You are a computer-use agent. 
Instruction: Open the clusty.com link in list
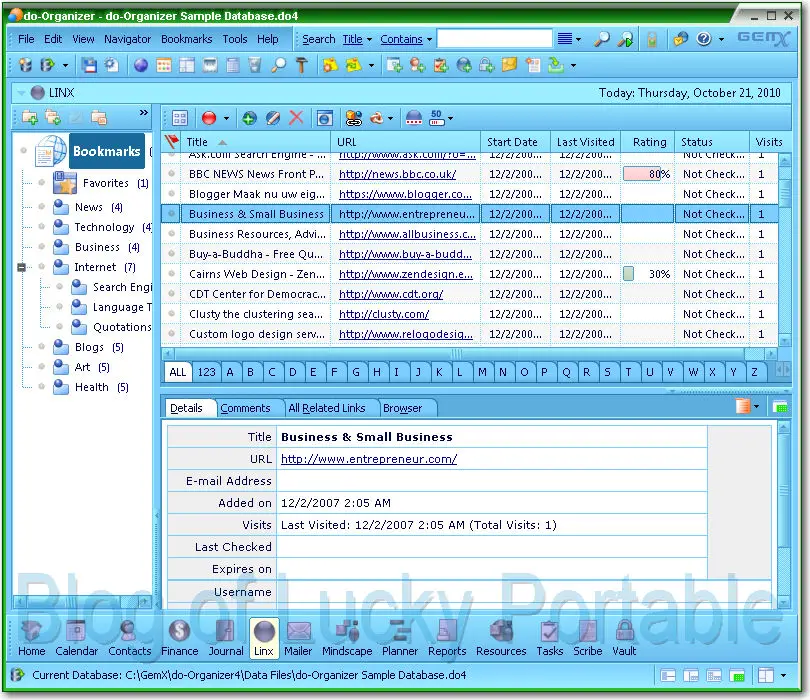click(x=384, y=315)
